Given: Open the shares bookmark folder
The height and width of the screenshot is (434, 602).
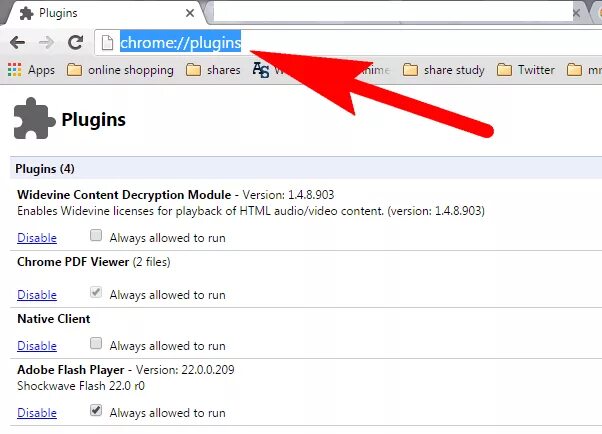Looking at the screenshot, I should 213,70.
